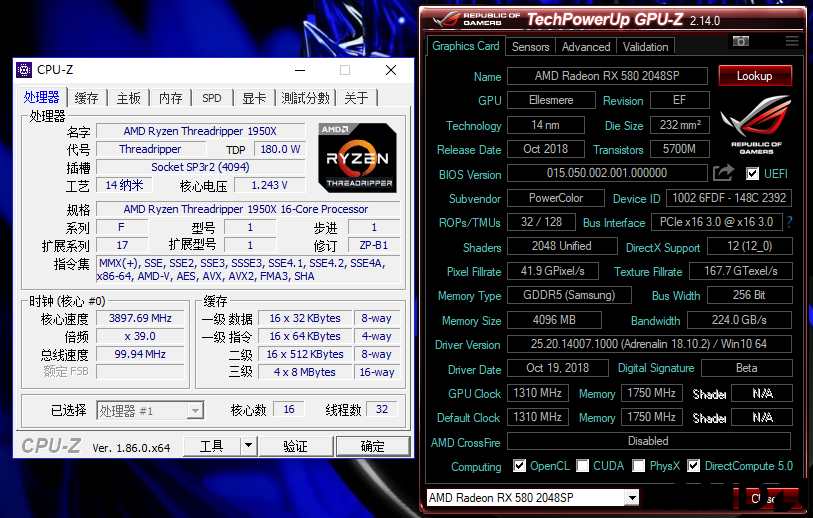The width and height of the screenshot is (813, 518).
Task: Click the thread count 32 value
Action: coord(382,409)
